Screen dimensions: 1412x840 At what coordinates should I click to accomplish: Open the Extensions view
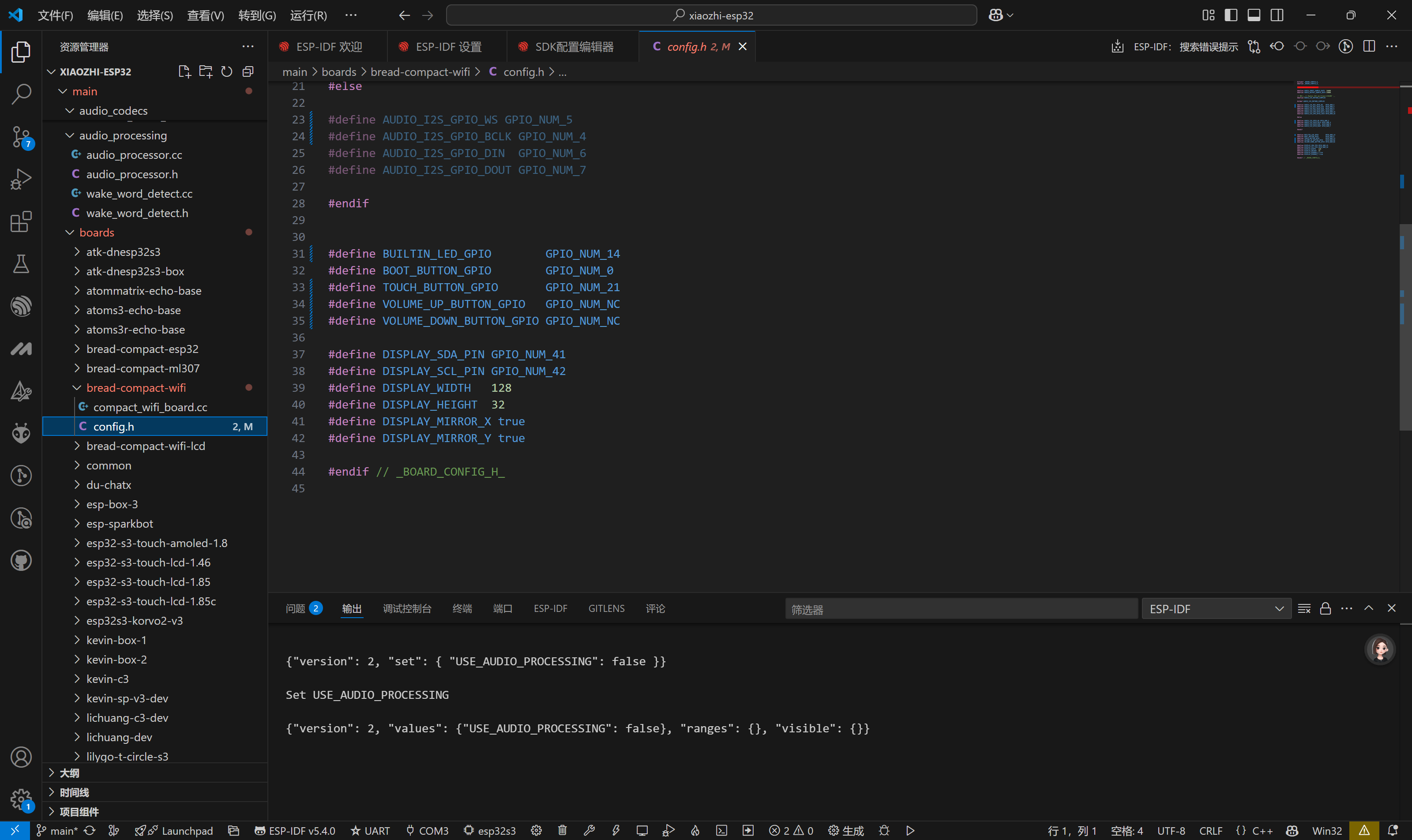click(21, 222)
